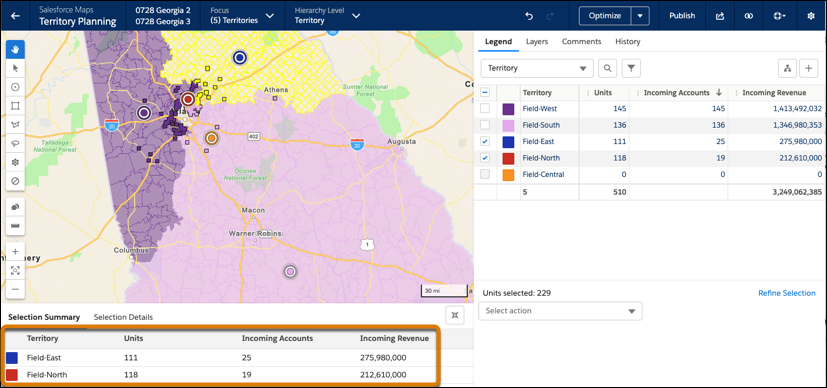
Task: Search the legend table
Action: [608, 68]
